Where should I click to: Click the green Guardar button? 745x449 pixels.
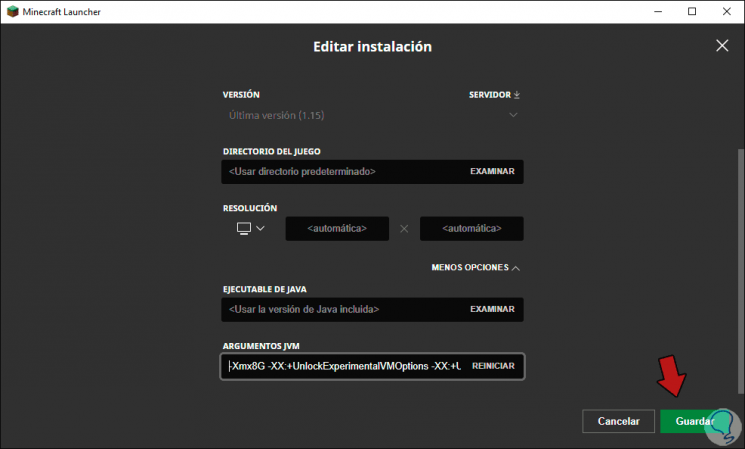(695, 421)
